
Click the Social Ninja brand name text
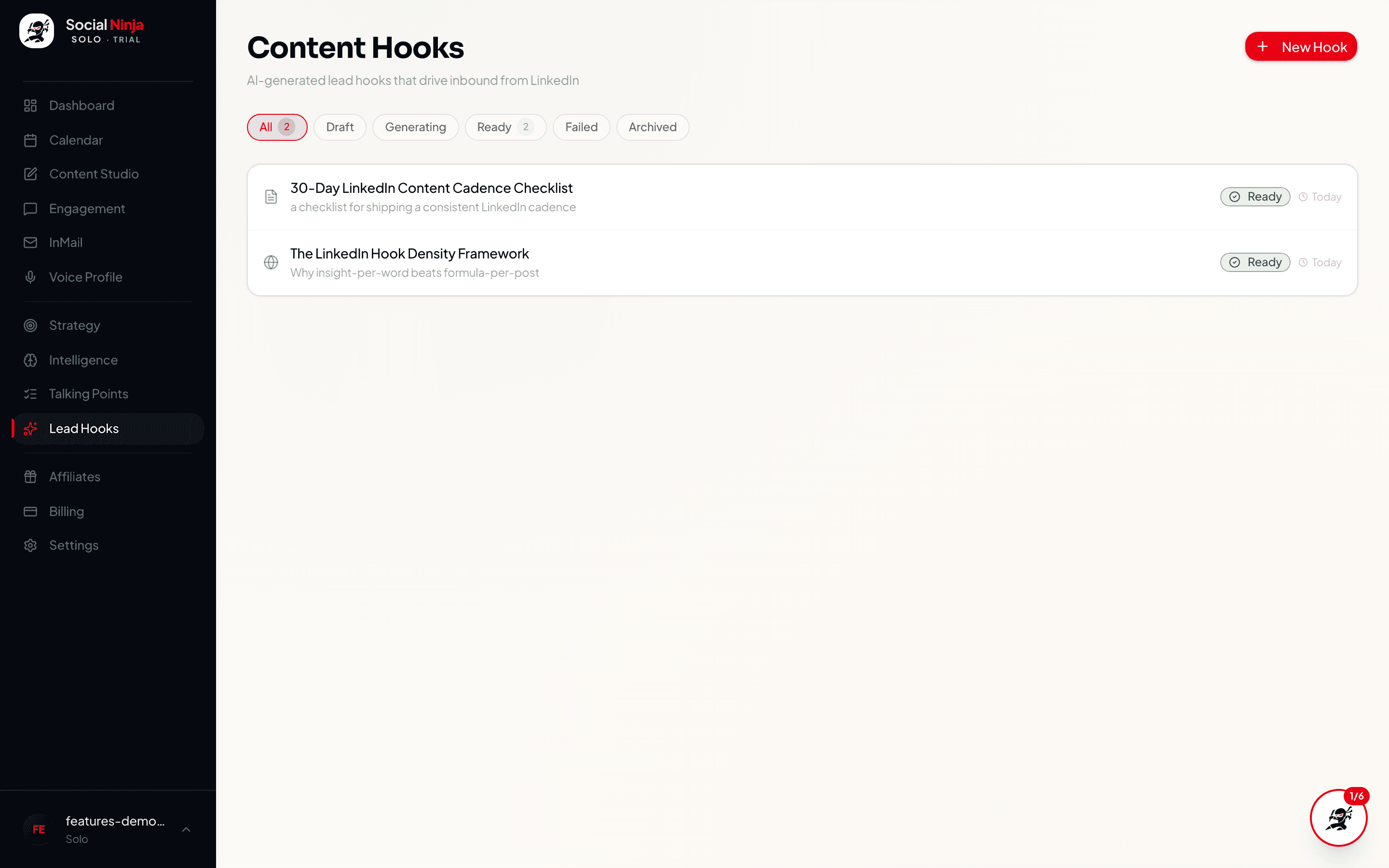[105, 25]
